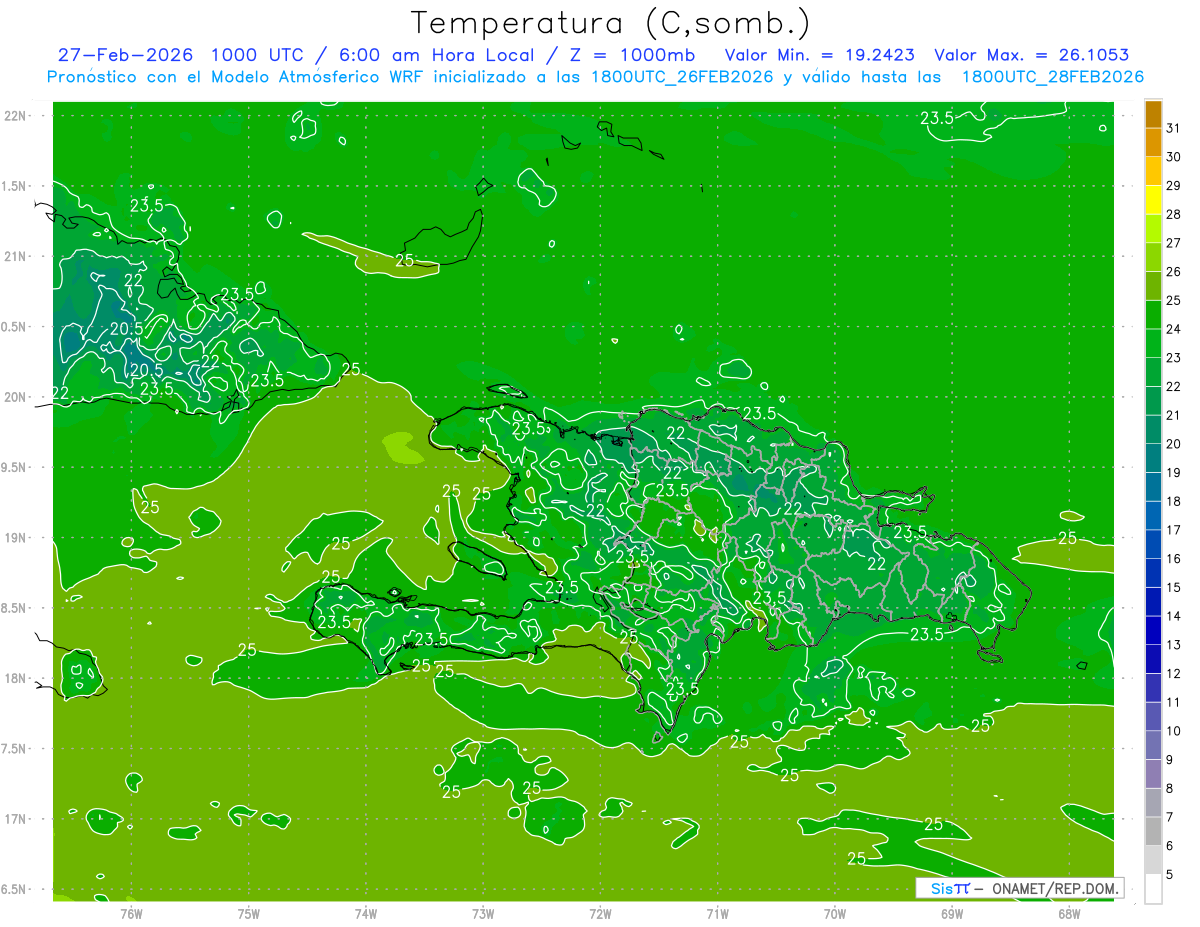Click the legend value 26
Screen dimensions: 1200x927
coord(1174,271)
